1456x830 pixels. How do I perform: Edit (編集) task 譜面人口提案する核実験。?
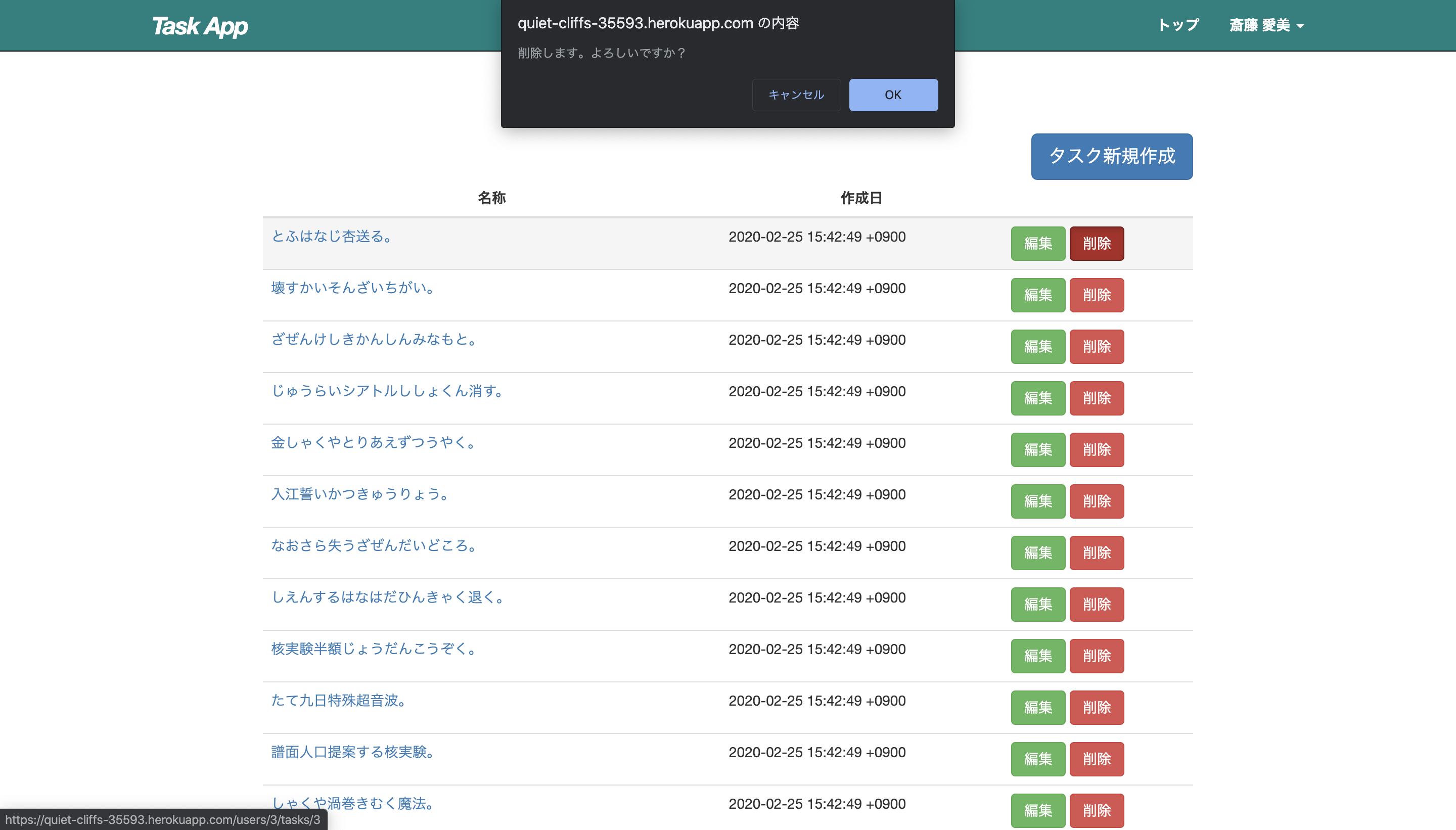[1037, 759]
